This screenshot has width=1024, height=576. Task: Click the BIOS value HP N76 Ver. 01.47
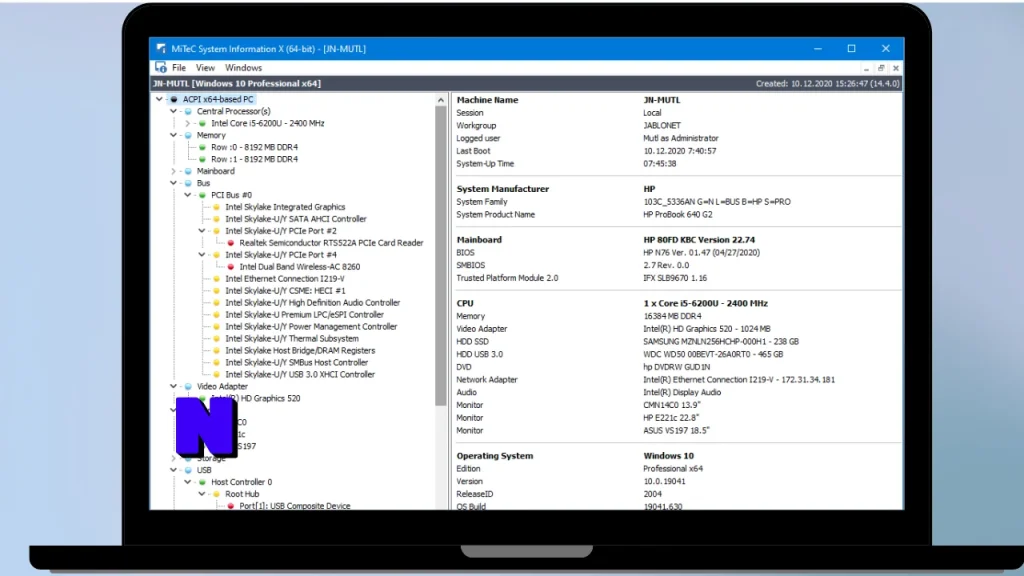701,252
